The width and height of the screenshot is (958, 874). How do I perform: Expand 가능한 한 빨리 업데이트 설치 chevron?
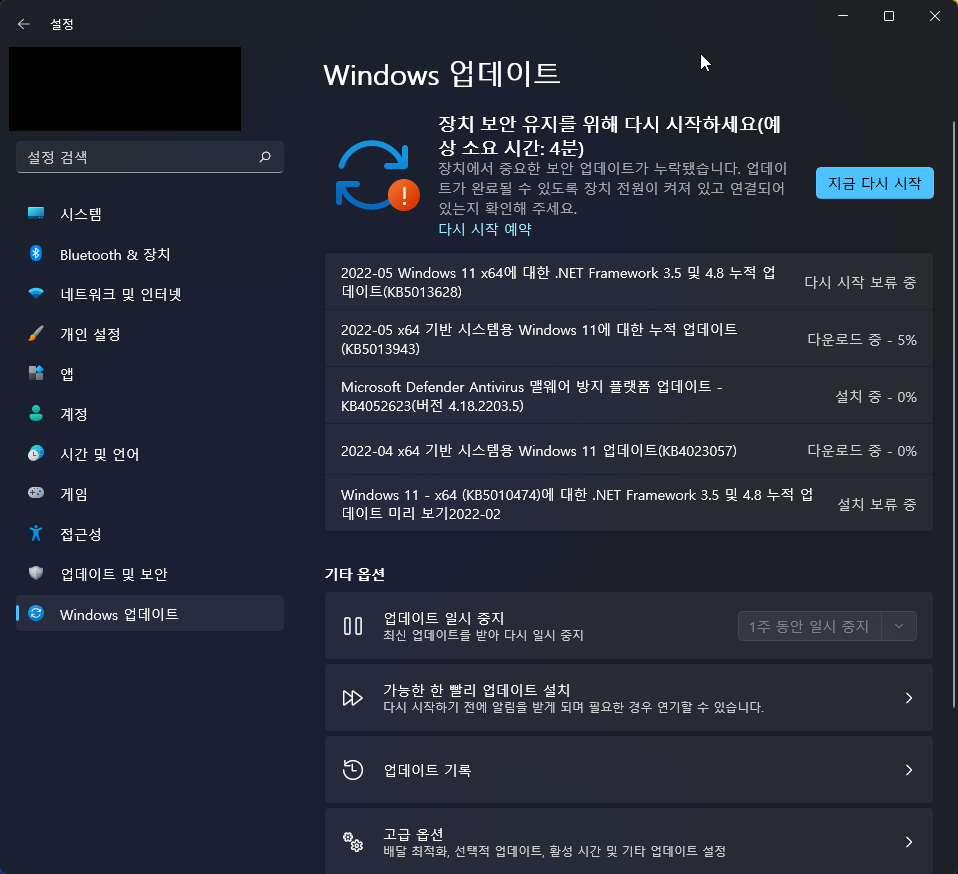[x=909, y=698]
